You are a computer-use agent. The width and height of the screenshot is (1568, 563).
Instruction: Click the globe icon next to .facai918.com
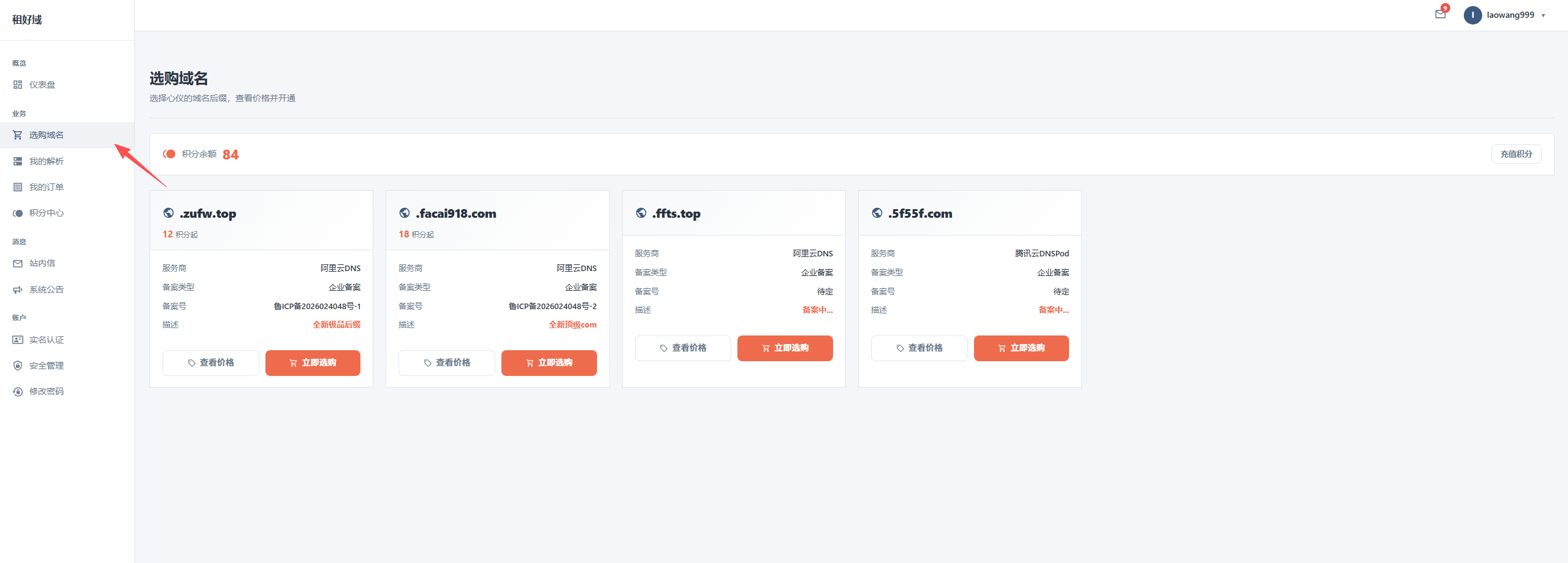(x=405, y=213)
